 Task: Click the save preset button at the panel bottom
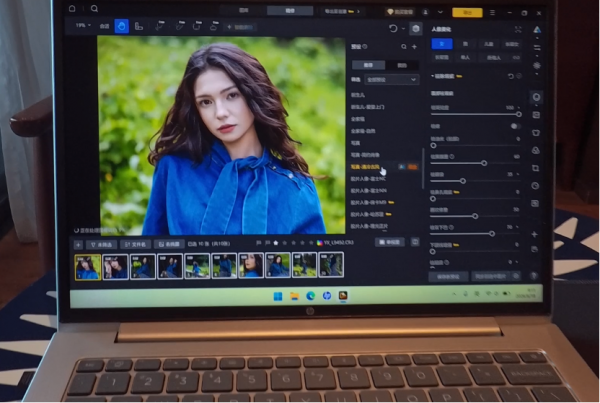(x=448, y=276)
